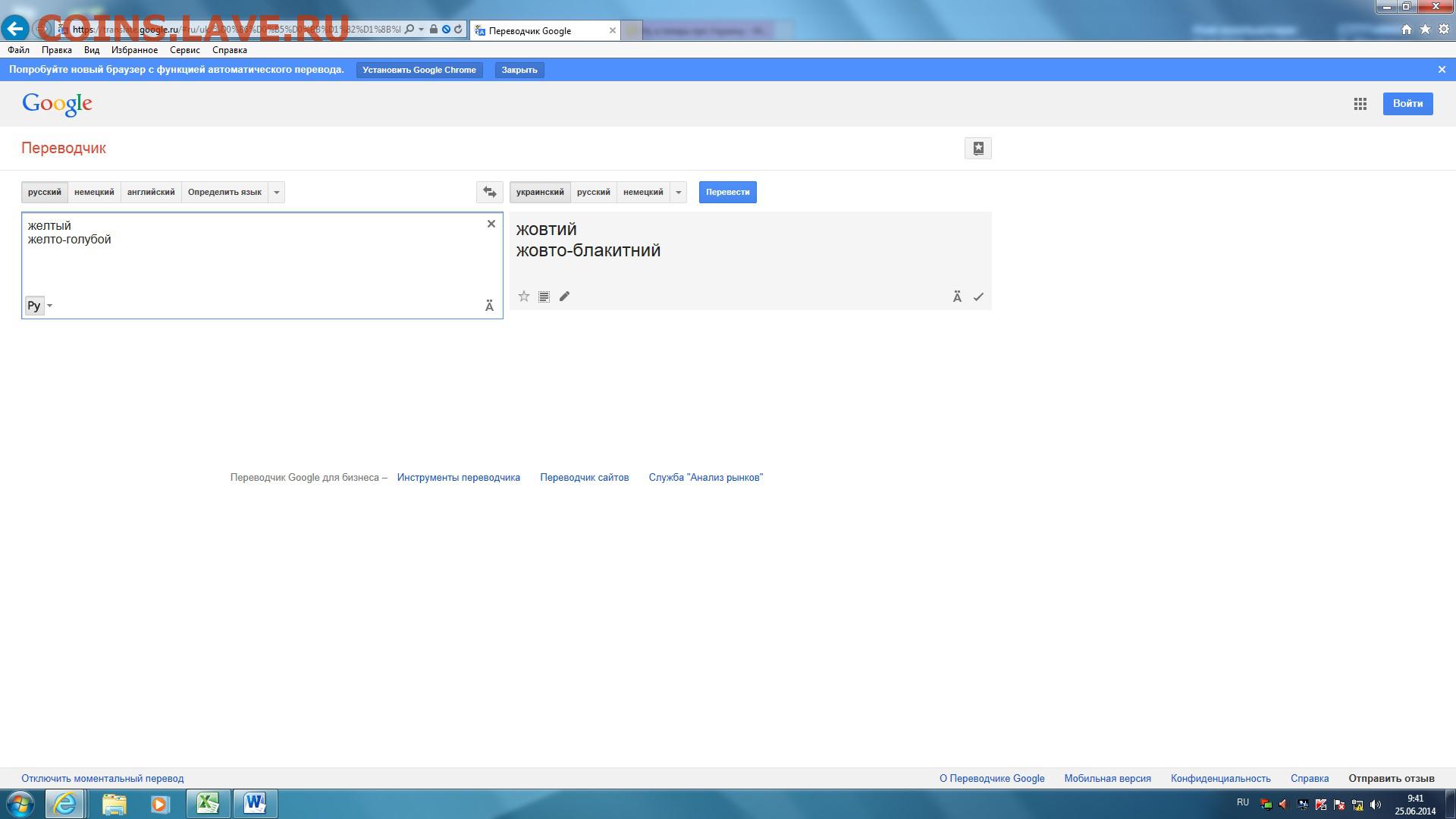The image size is (1456, 819).
Task: Swap the source and target languages
Action: point(490,192)
